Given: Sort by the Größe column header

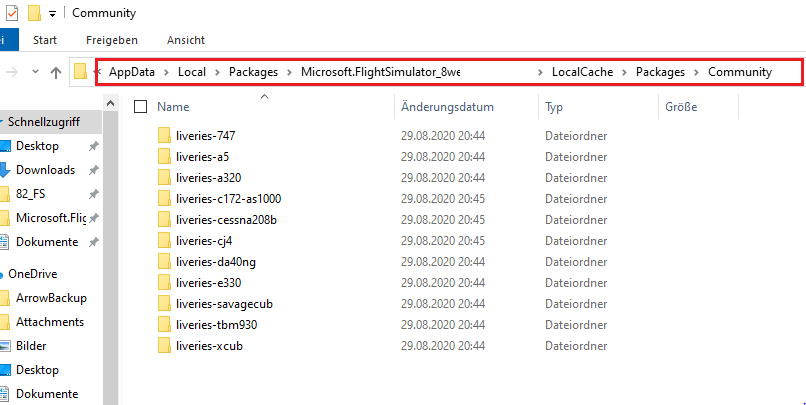Looking at the screenshot, I should point(681,107).
